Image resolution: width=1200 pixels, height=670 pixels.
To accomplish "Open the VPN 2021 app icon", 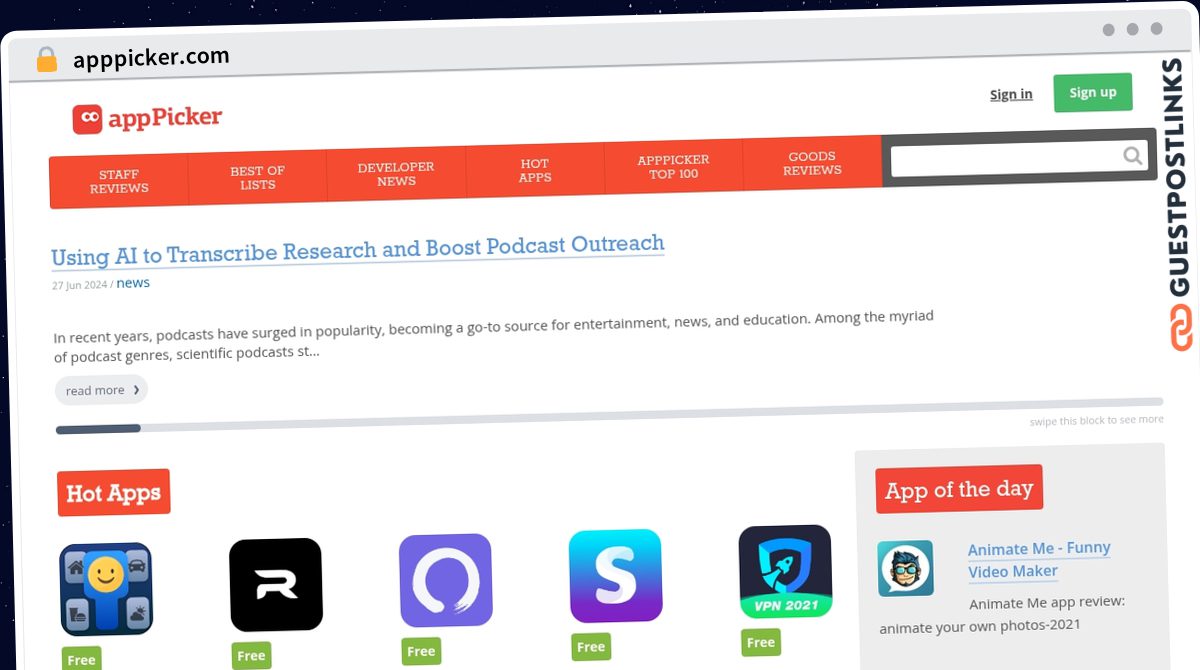I will (785, 571).
